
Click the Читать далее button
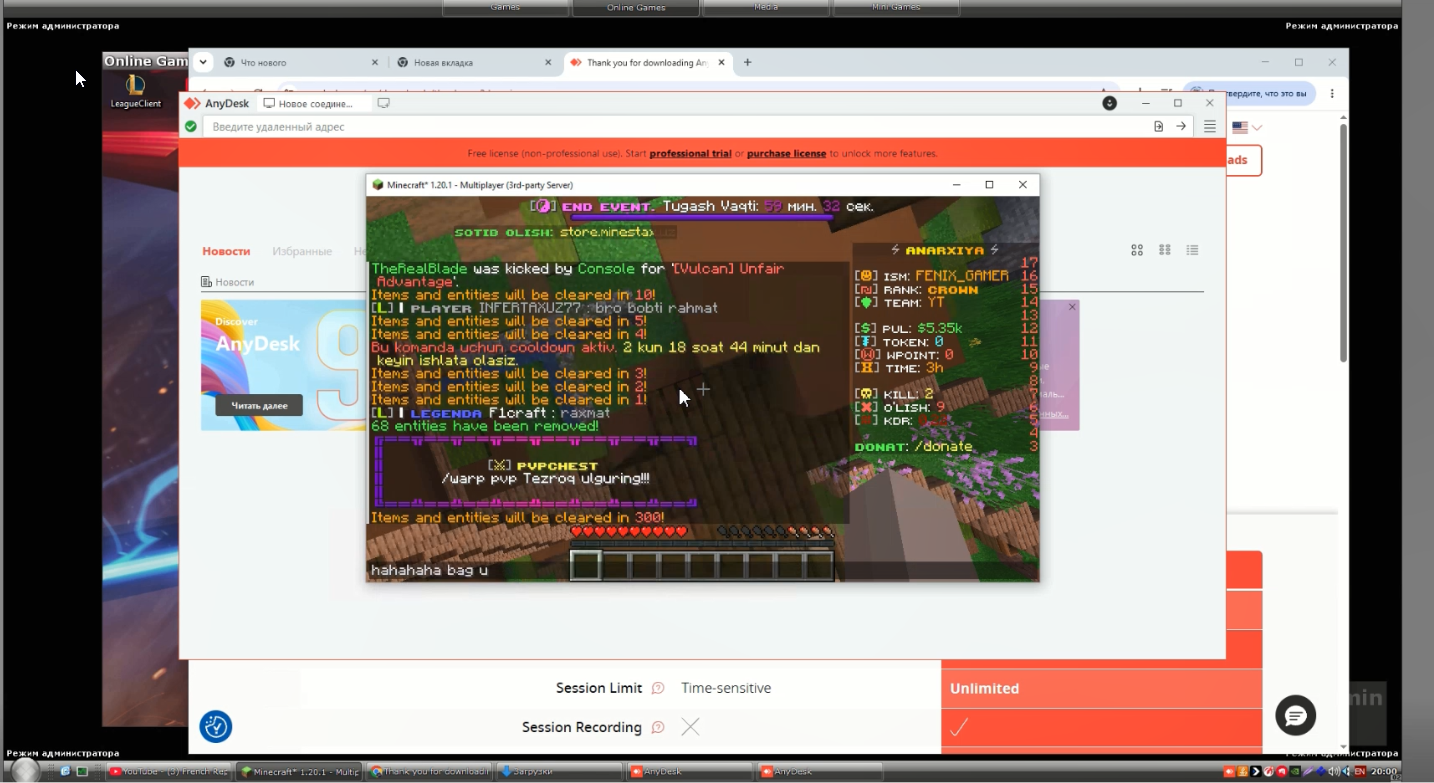coord(259,405)
